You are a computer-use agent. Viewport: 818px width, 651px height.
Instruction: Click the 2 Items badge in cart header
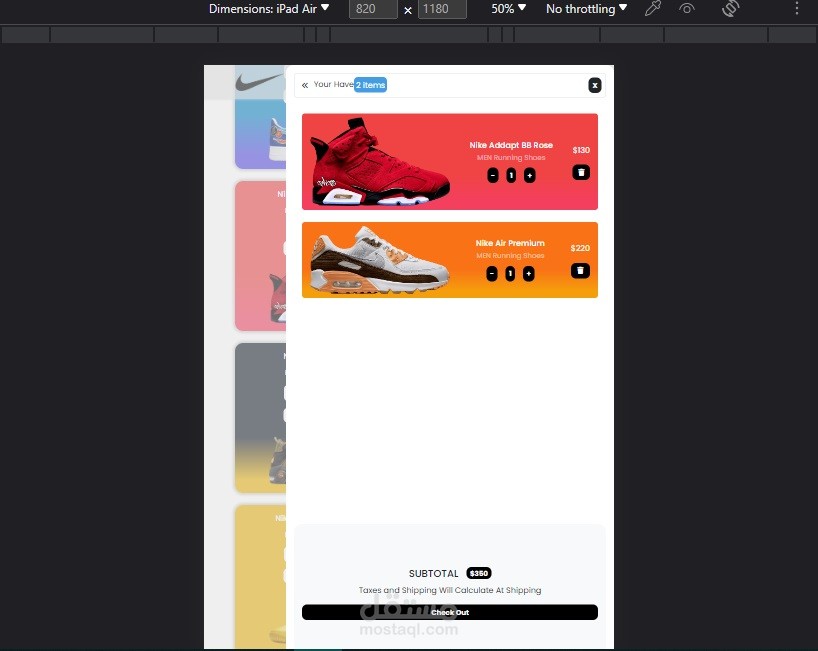370,85
